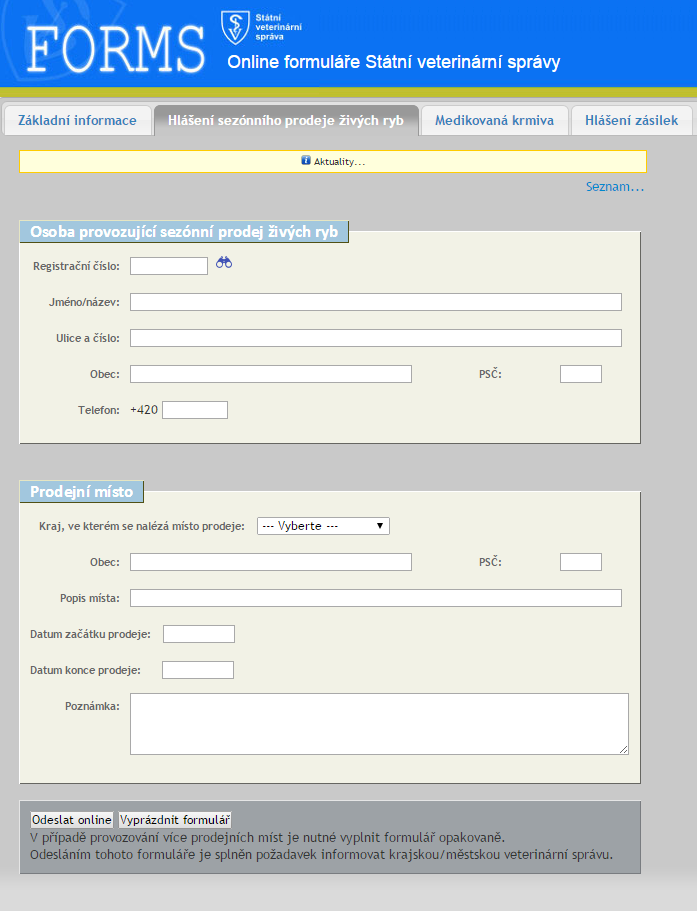This screenshot has height=911, width=697.
Task: Click the State Veterinary Administration logo
Action: coord(236,26)
